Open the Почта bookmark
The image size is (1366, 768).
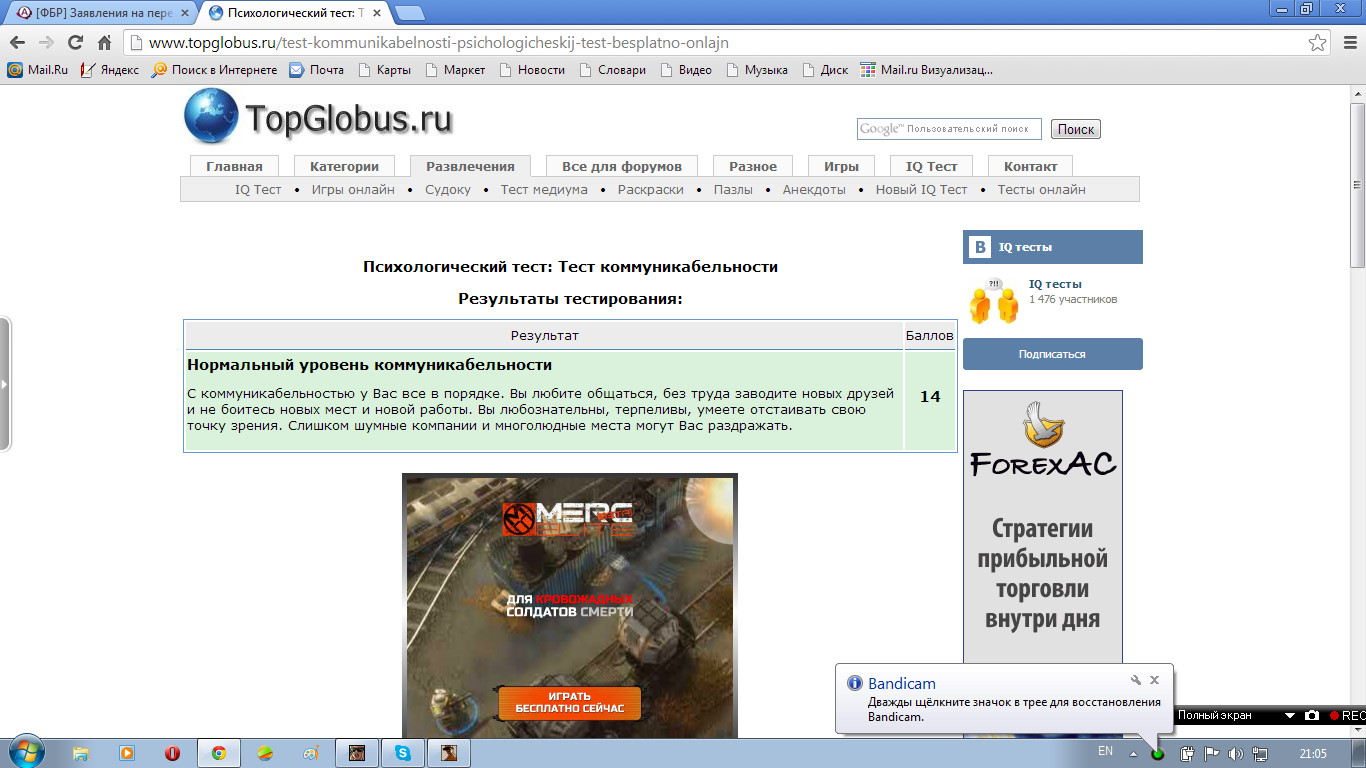point(317,70)
